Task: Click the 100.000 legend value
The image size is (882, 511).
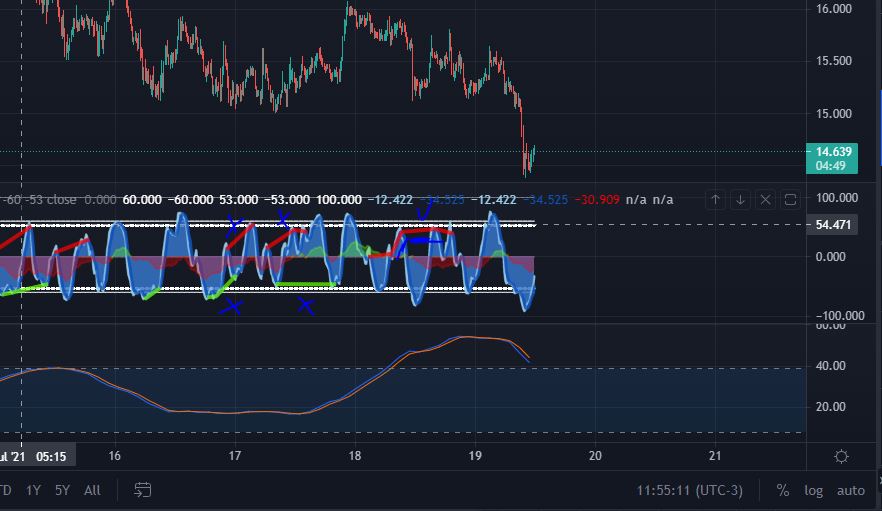Action: click(x=339, y=200)
